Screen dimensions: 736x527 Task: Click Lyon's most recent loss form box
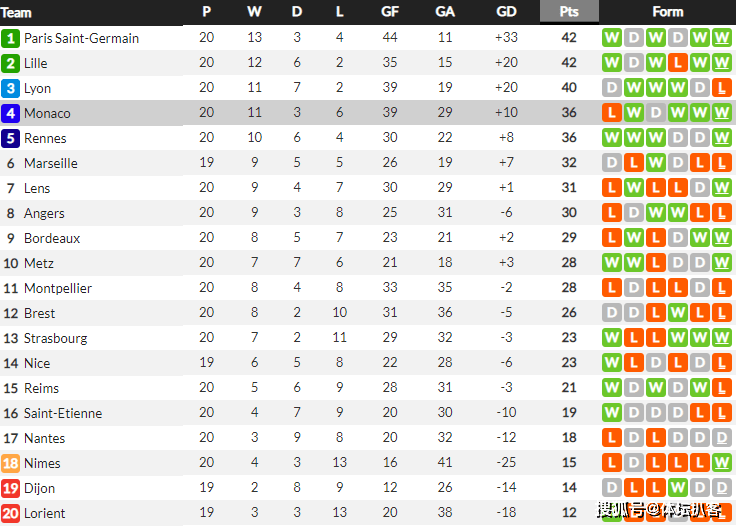[x=721, y=88]
